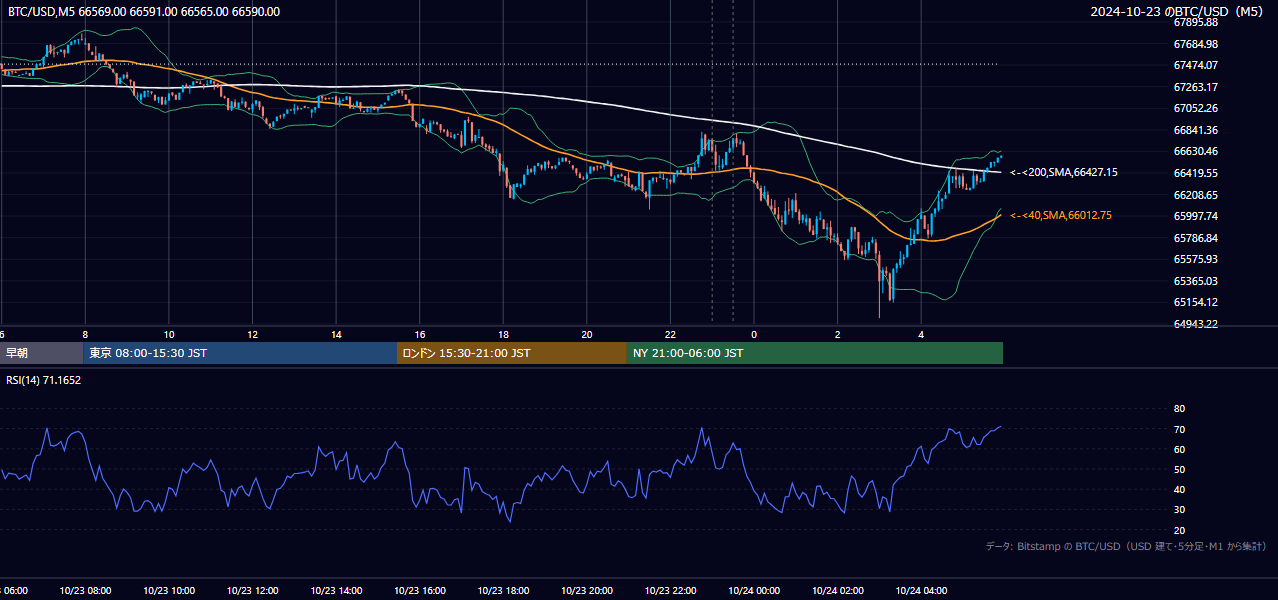The image size is (1278, 600).
Task: Click the 10/24 04:00 date axis label
Action: click(x=922, y=591)
